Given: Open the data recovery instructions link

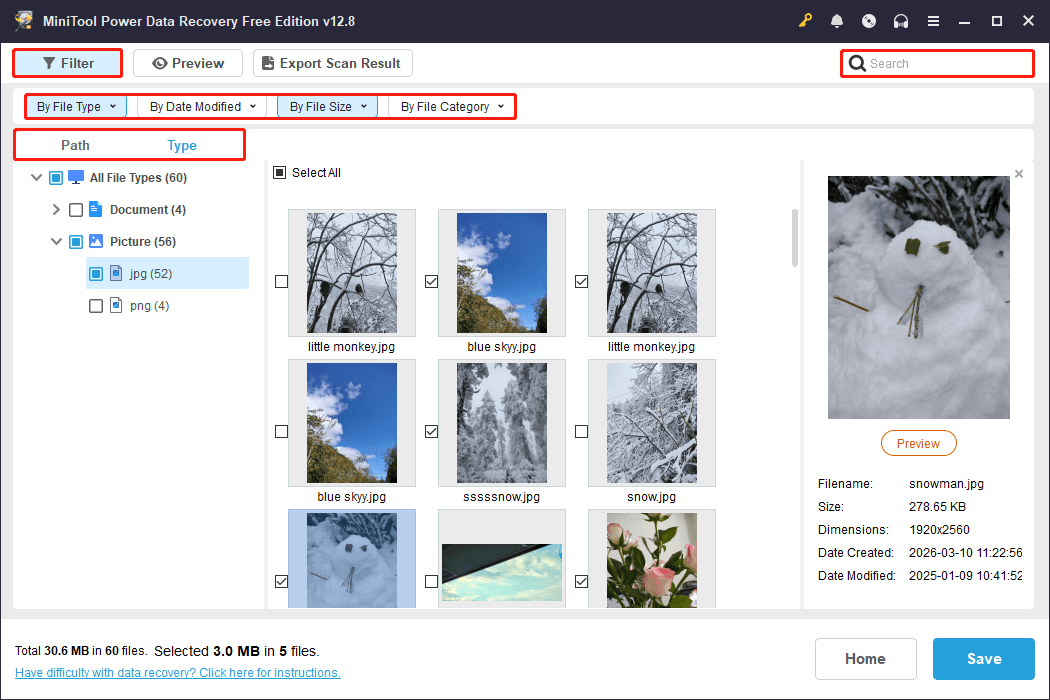Looking at the screenshot, I should pyautogui.click(x=178, y=673).
